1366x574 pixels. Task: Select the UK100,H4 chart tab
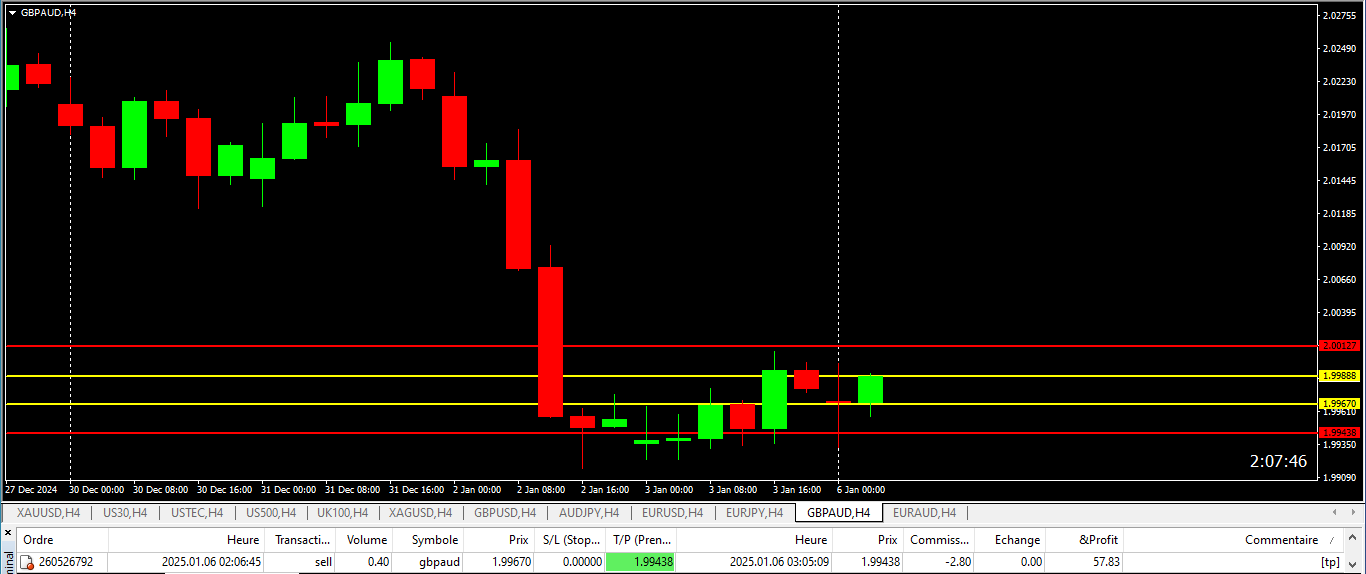342,513
